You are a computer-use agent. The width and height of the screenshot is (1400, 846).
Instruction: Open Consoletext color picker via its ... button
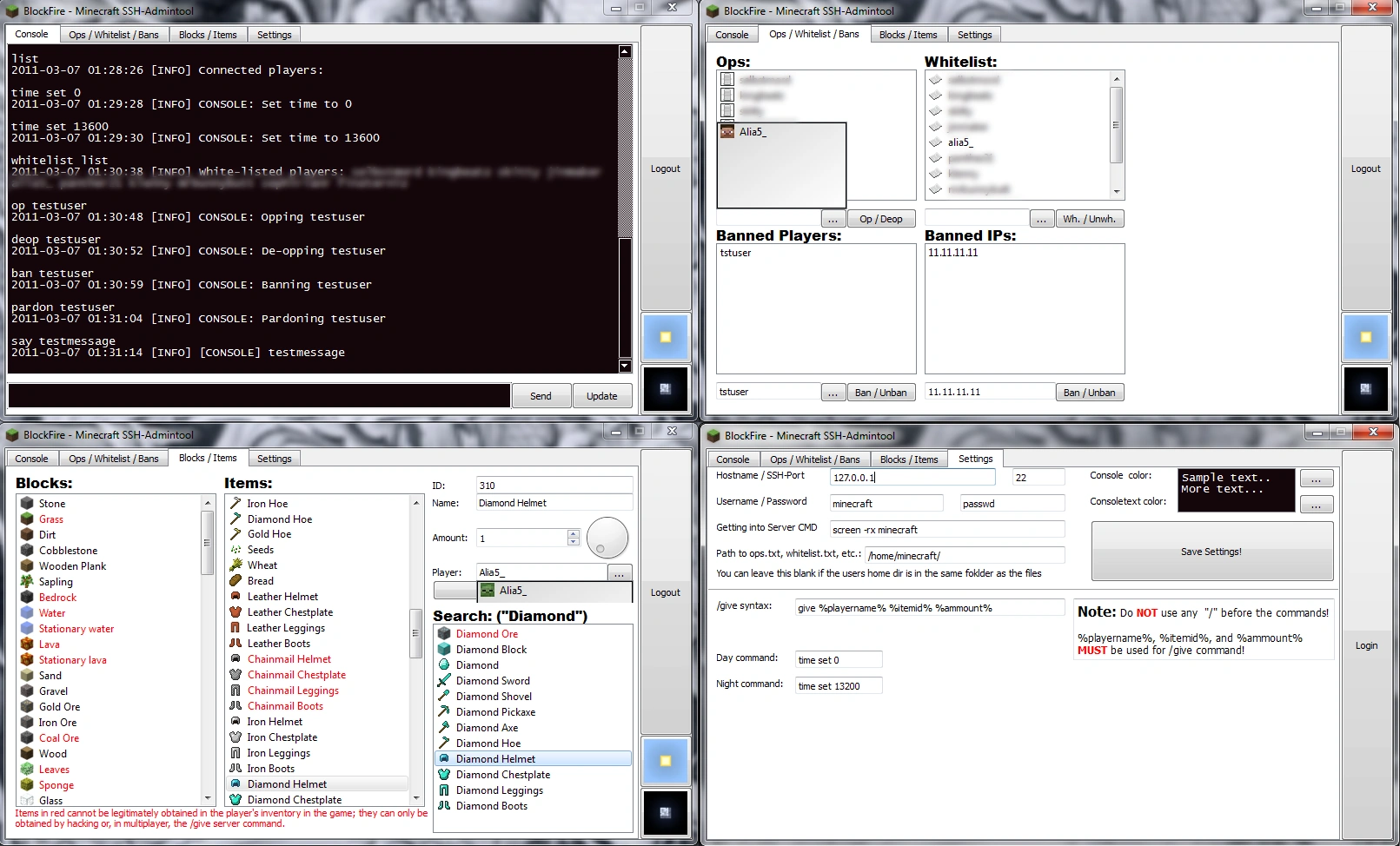point(1317,505)
